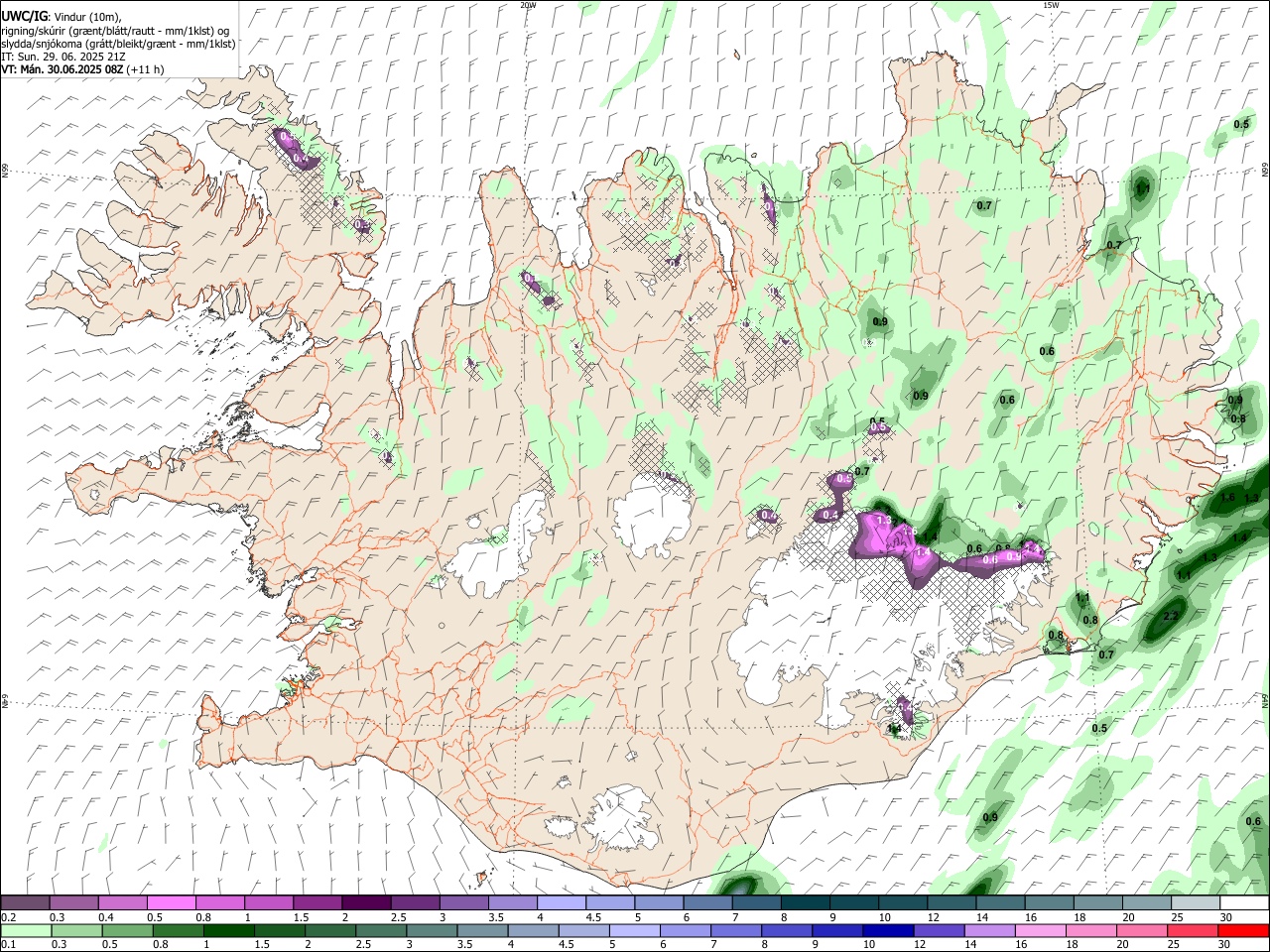Click the header line 'rigning/skúrir (grænt/blátt/rautt - mm/1klst) og'

click(115, 31)
